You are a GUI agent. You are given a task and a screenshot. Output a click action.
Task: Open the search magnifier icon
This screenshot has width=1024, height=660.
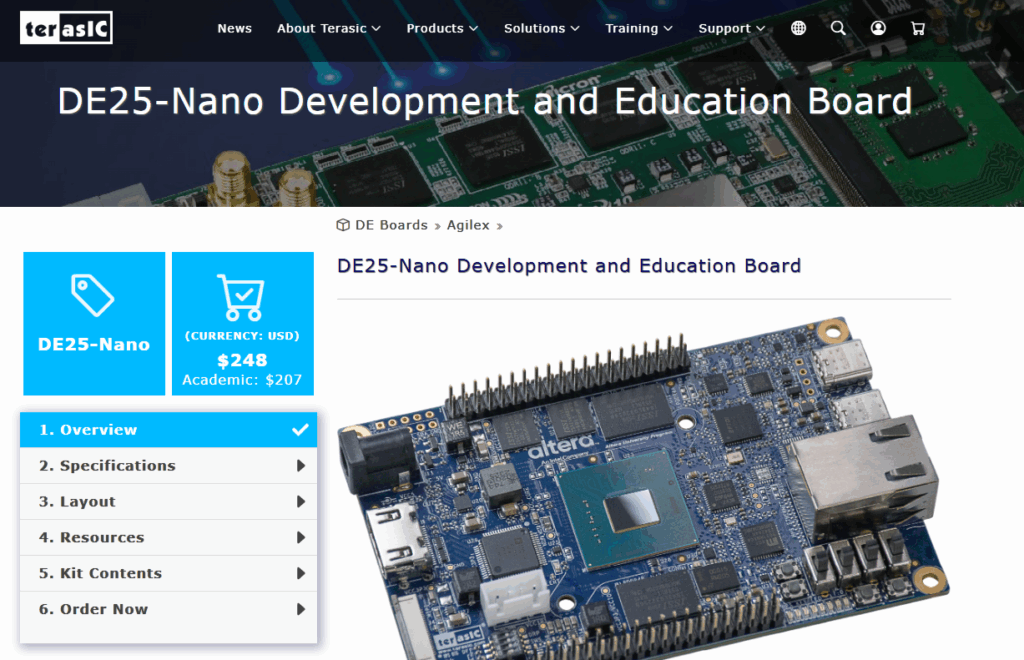[x=838, y=28]
